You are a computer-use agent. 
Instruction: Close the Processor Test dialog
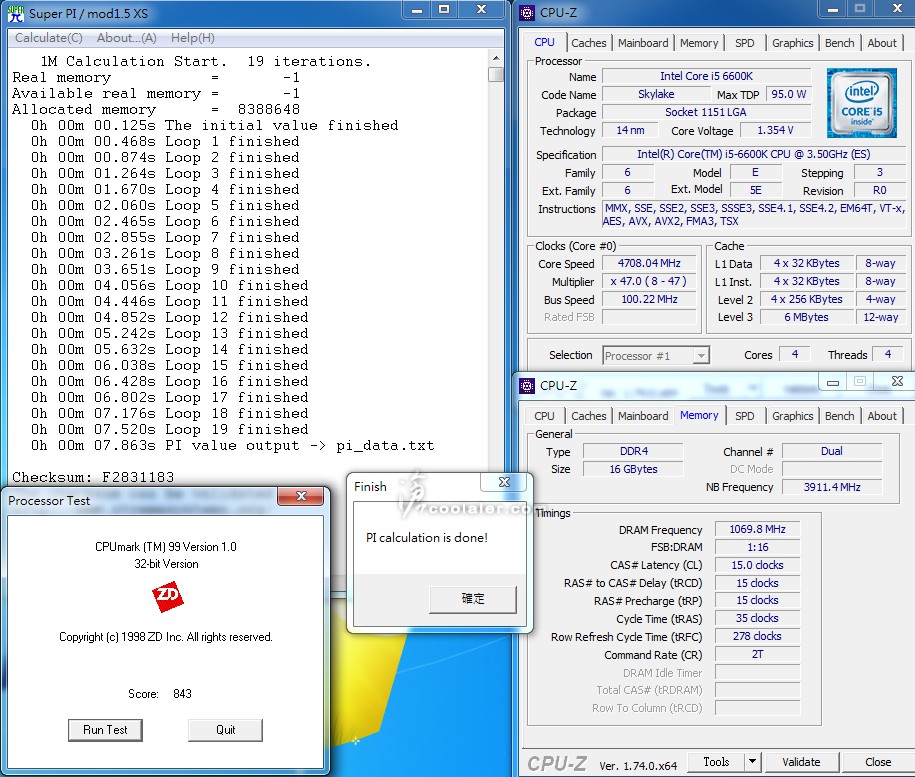click(x=301, y=496)
